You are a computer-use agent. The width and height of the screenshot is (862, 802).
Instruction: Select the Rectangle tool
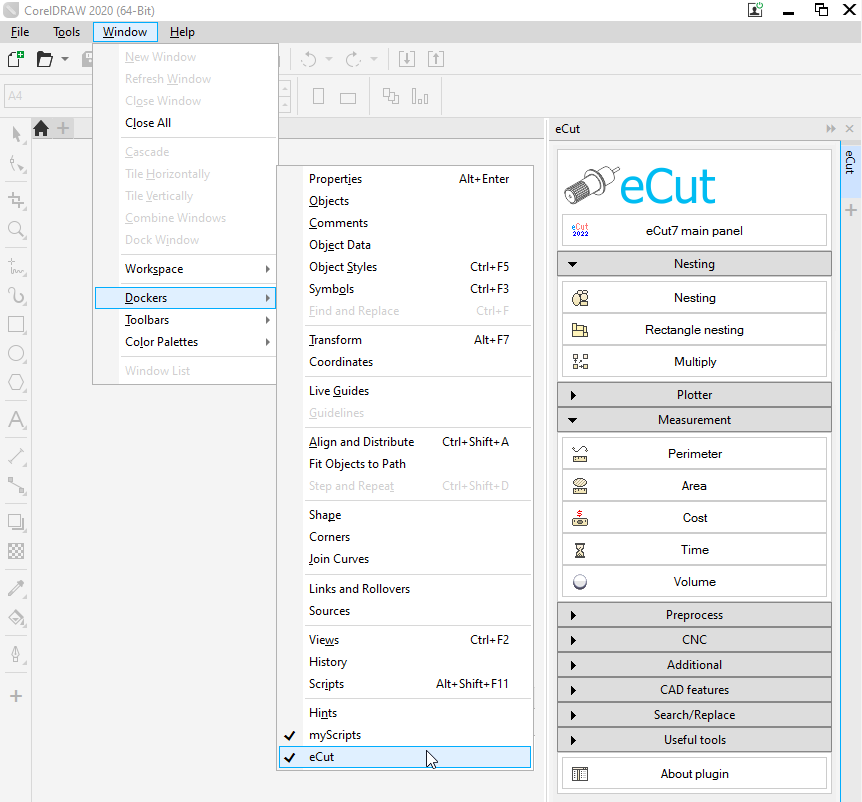[x=16, y=324]
